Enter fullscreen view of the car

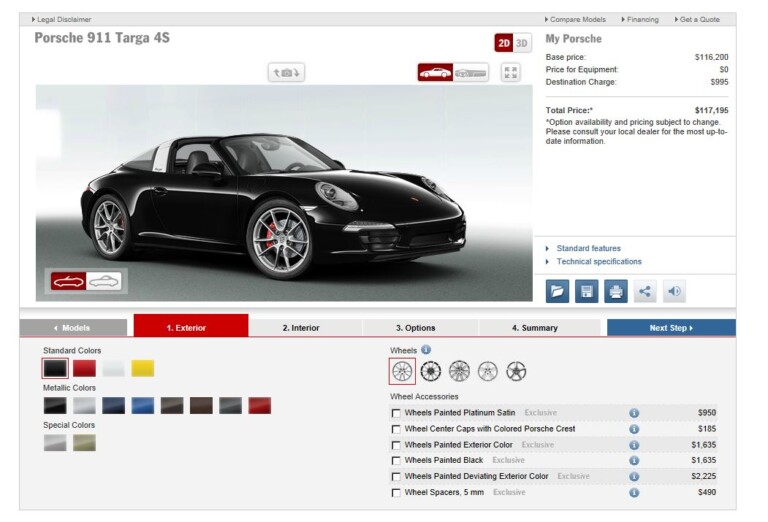click(x=511, y=72)
